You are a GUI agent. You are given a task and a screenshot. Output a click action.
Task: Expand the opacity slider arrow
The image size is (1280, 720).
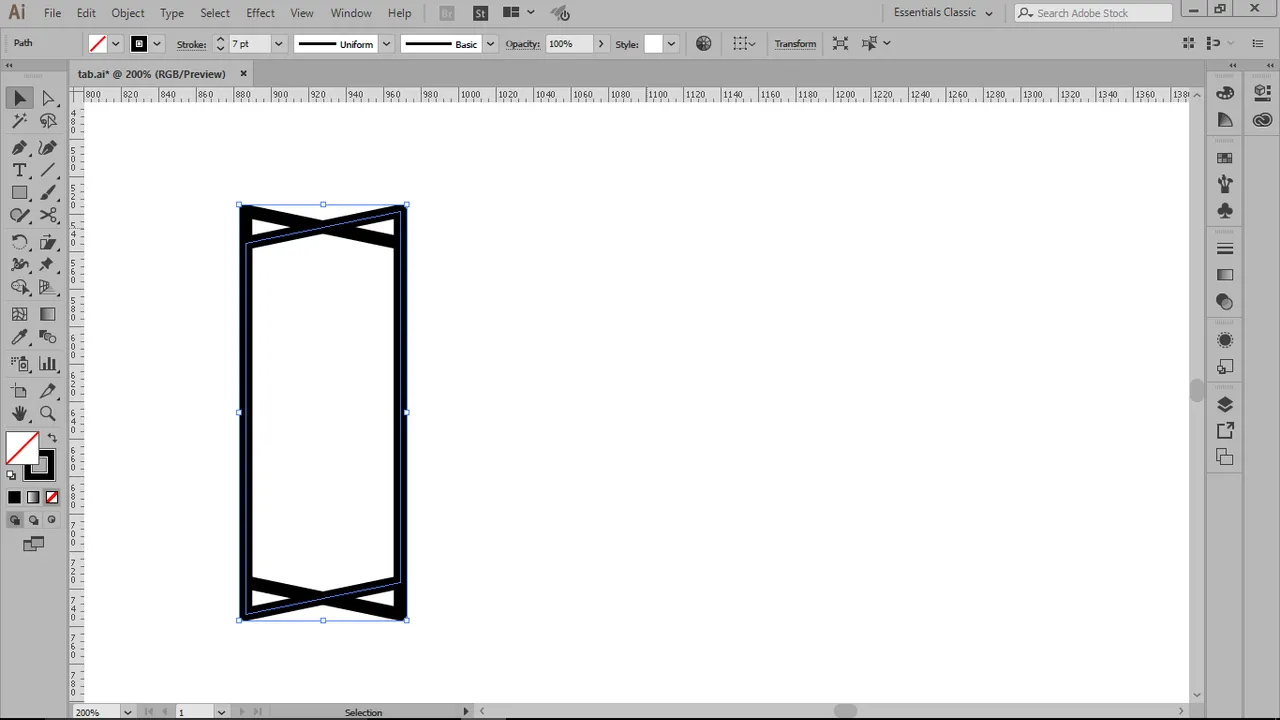coord(601,44)
